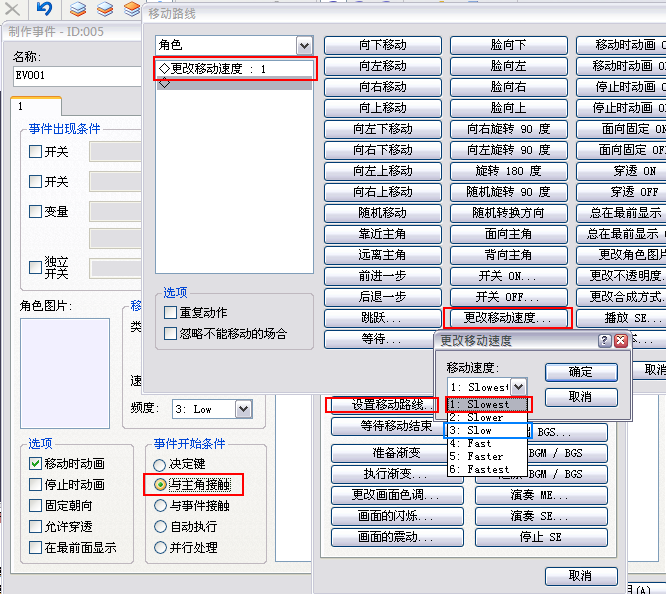This screenshot has height=594, width=666.
Task: Click the 演奏 SE... command button
Action: [541, 516]
